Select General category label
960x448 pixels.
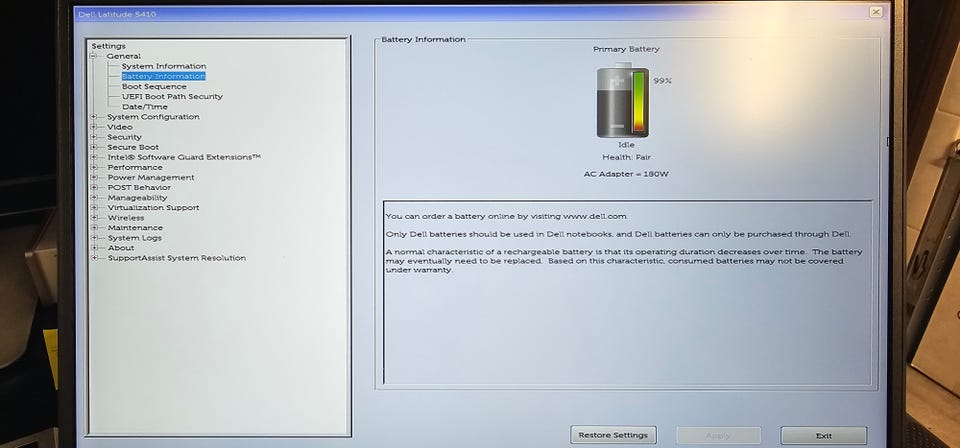coord(124,56)
